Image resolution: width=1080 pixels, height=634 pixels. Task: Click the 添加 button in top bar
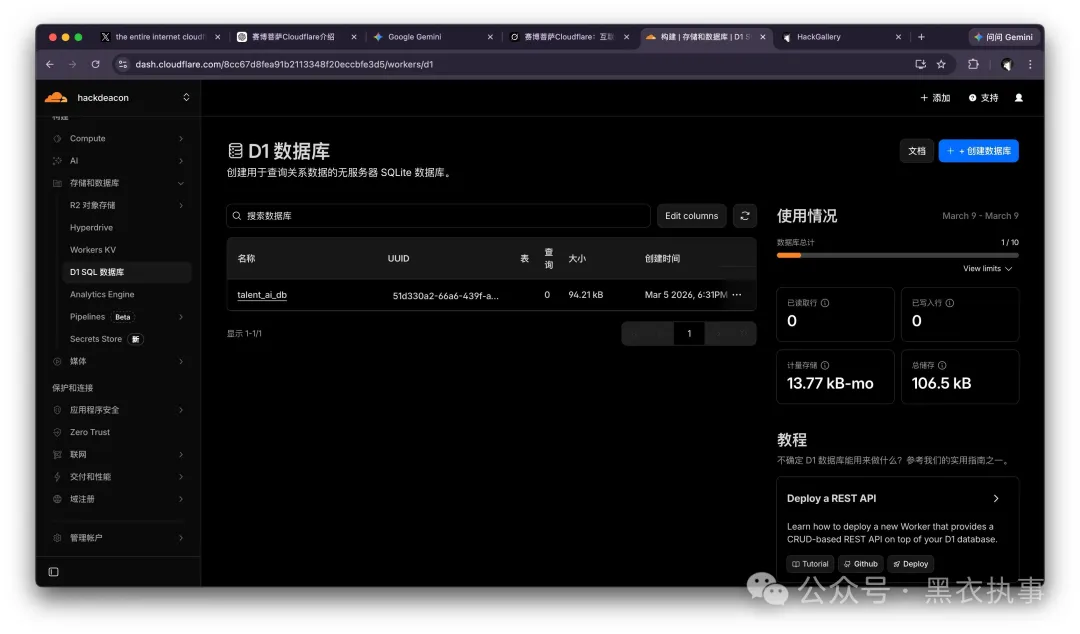click(x=935, y=98)
